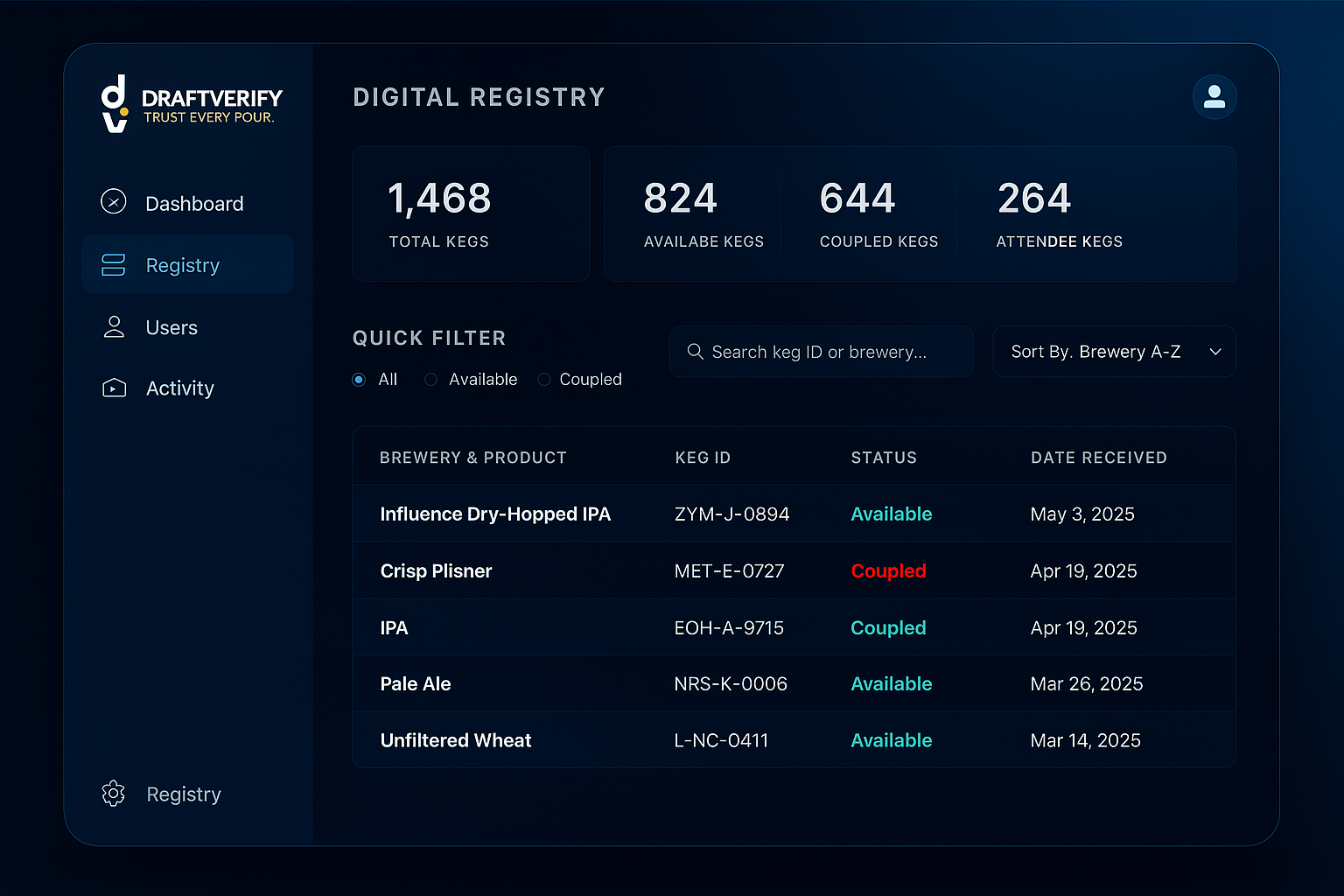Open the user profile avatar icon
This screenshot has height=896, width=1344.
click(1214, 96)
